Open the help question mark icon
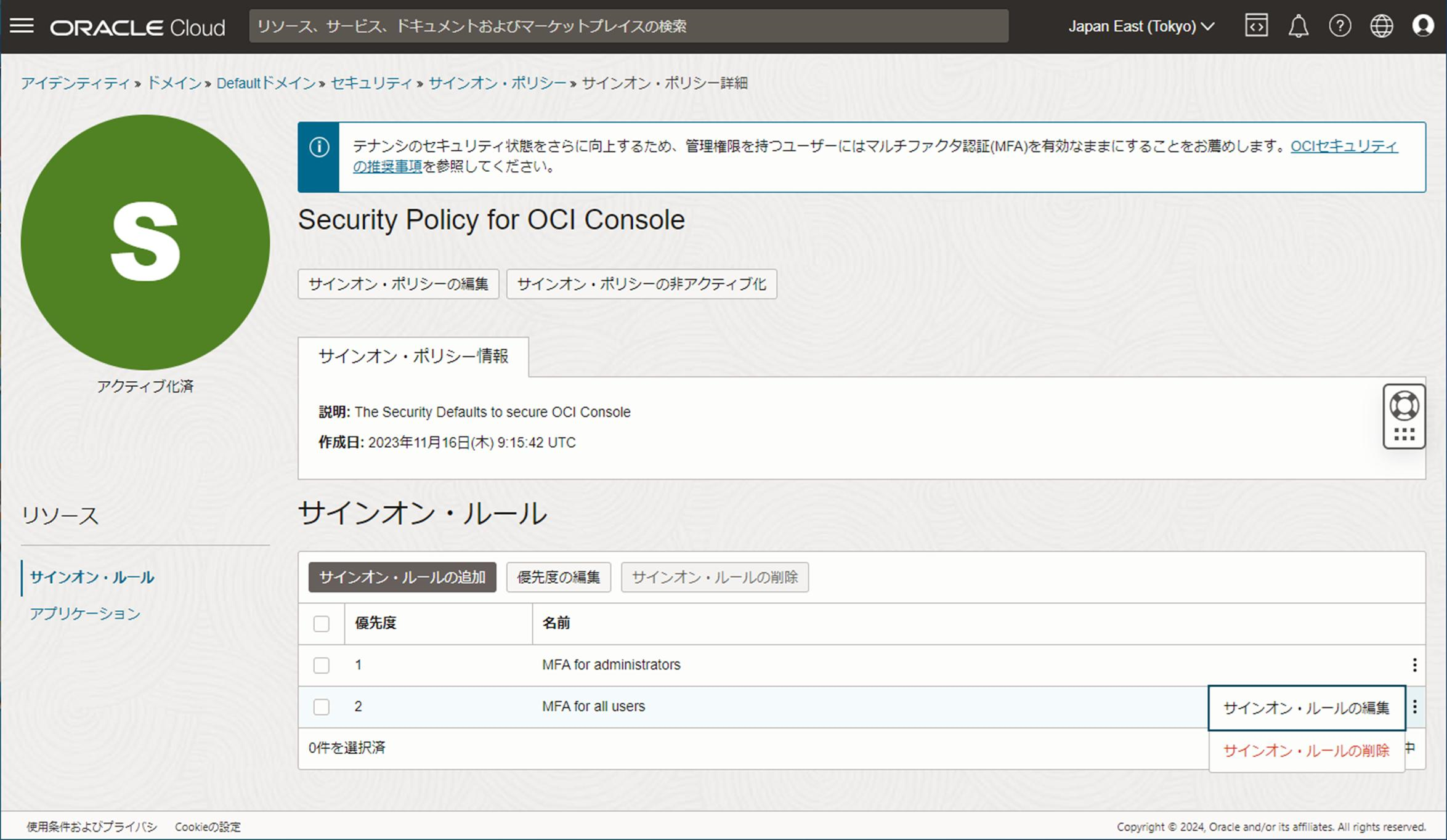Viewport: 1447px width, 840px height. [x=1340, y=26]
